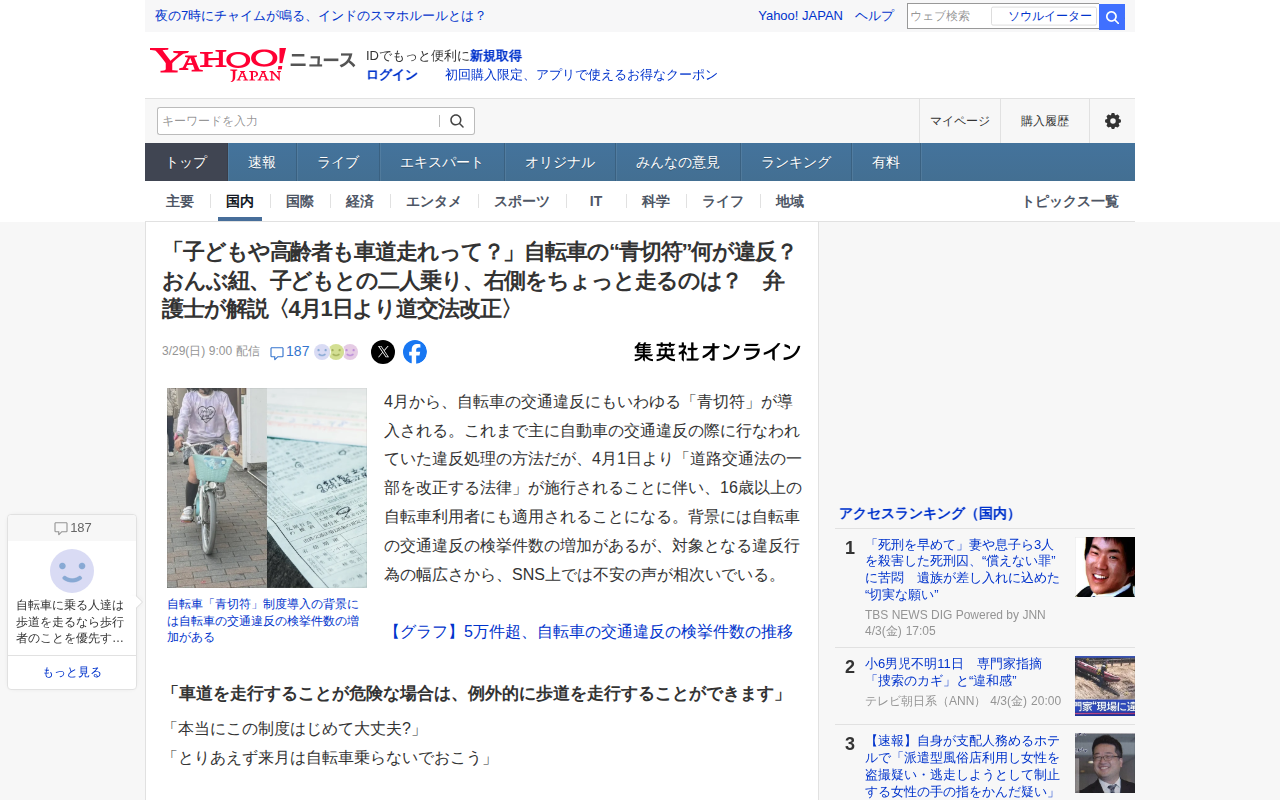Open ranking item 2 about 小6男児不明11日
Screen dimensions: 1280x800
click(953, 672)
